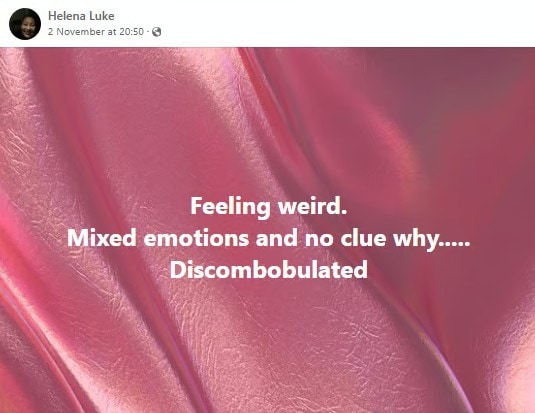Click the word 'Helena' in the author name
535x413 pixels.
click(67, 16)
